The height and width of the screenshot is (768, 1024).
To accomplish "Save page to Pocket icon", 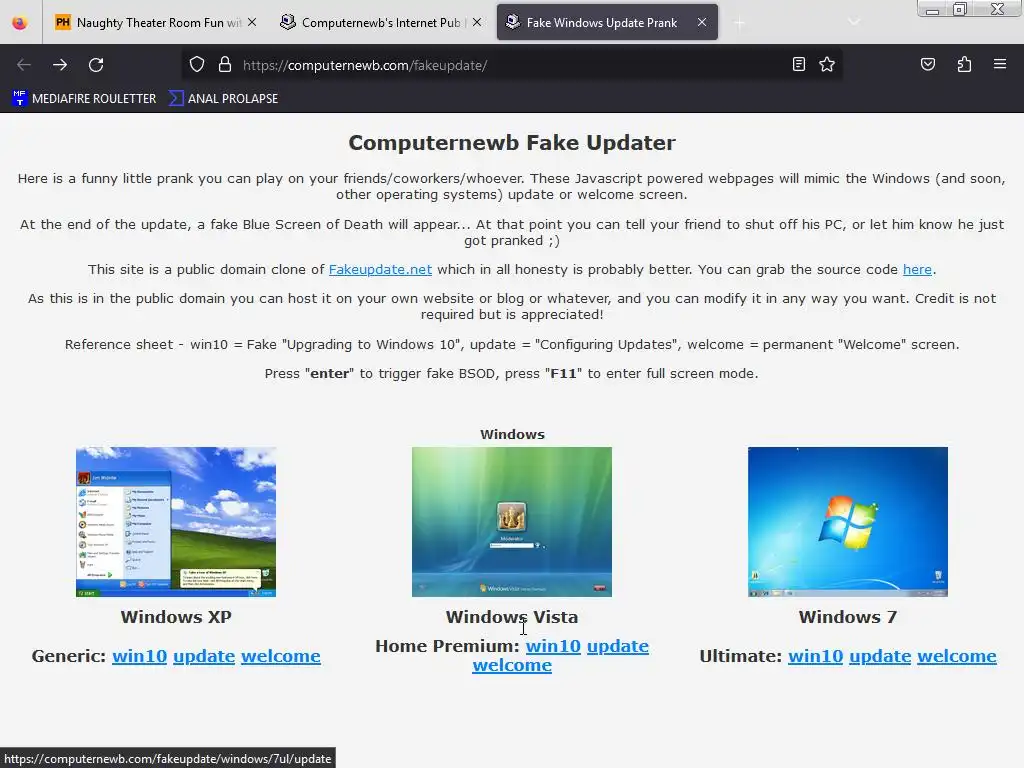I will pyautogui.click(x=928, y=64).
